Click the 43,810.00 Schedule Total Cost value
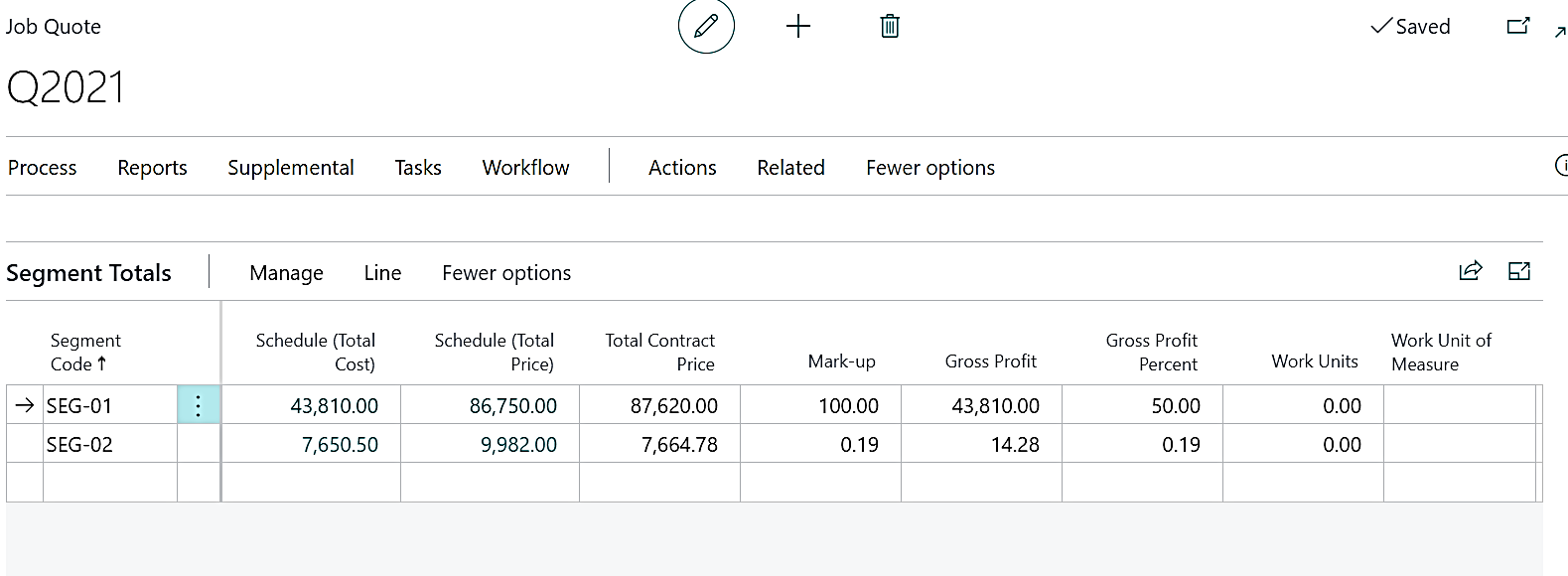Image resolution: width=1568 pixels, height=576 pixels. 334,406
